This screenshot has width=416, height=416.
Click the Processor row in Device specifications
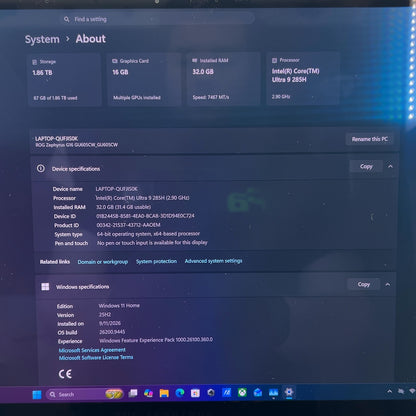pyautogui.click(x=121, y=198)
